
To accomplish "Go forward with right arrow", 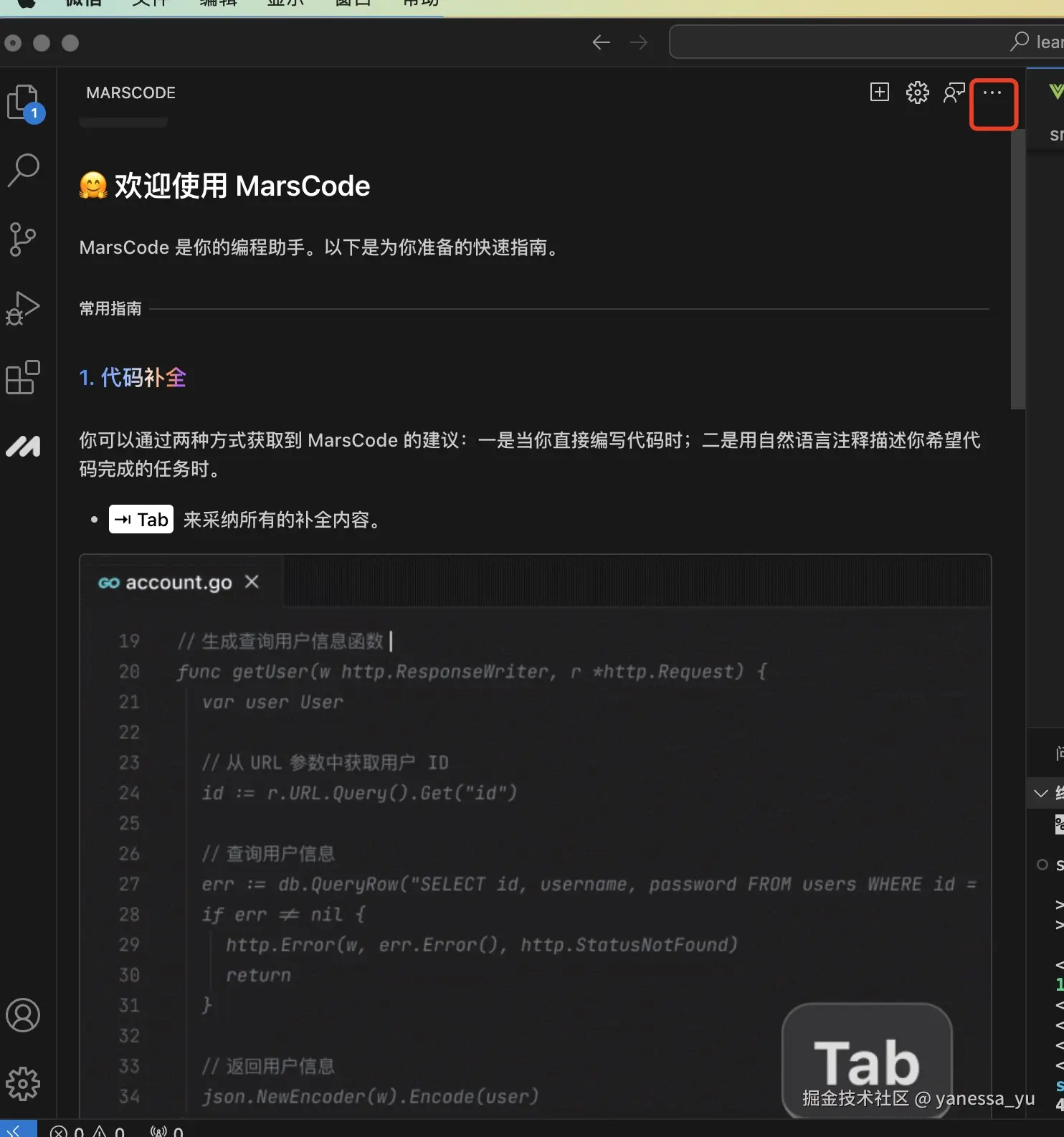I will tap(638, 43).
